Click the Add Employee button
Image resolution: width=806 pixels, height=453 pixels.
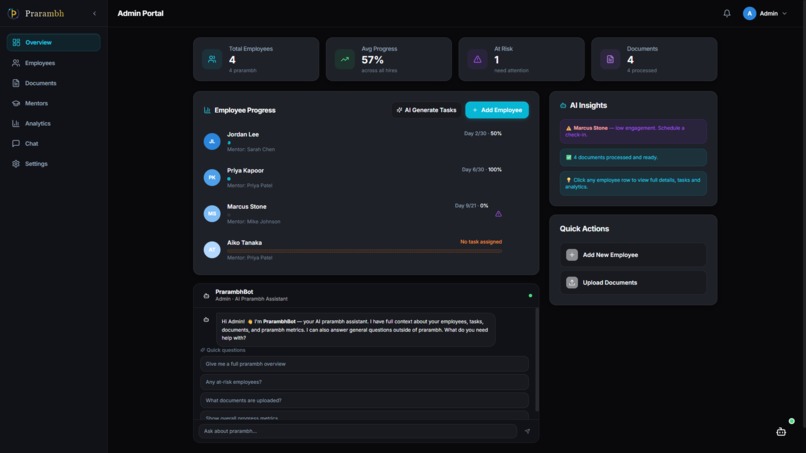pos(497,110)
